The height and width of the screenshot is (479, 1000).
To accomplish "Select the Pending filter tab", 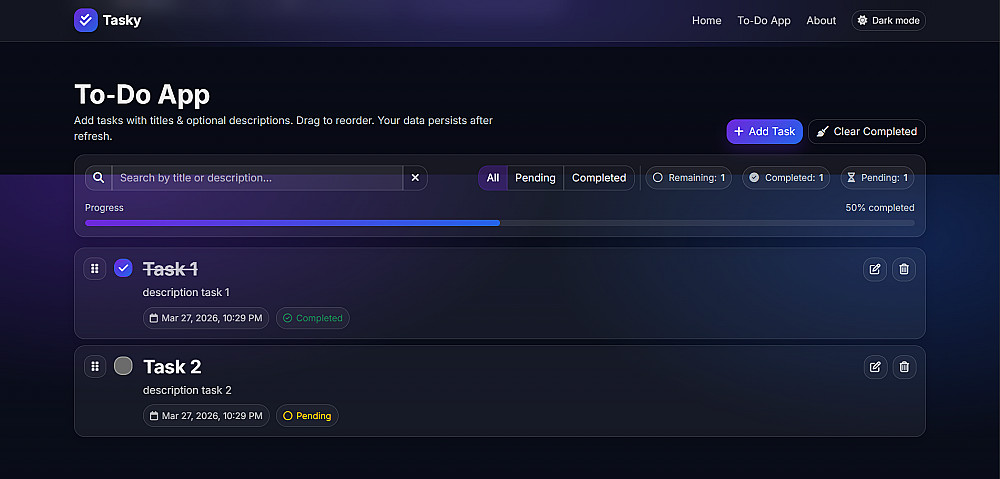I will click(x=535, y=178).
